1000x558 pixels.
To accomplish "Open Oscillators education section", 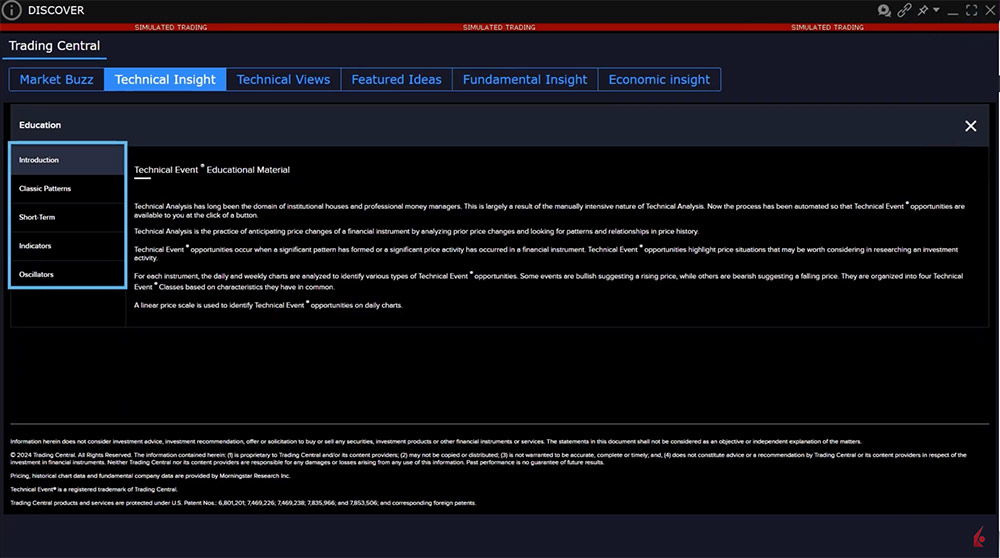I will [68, 275].
